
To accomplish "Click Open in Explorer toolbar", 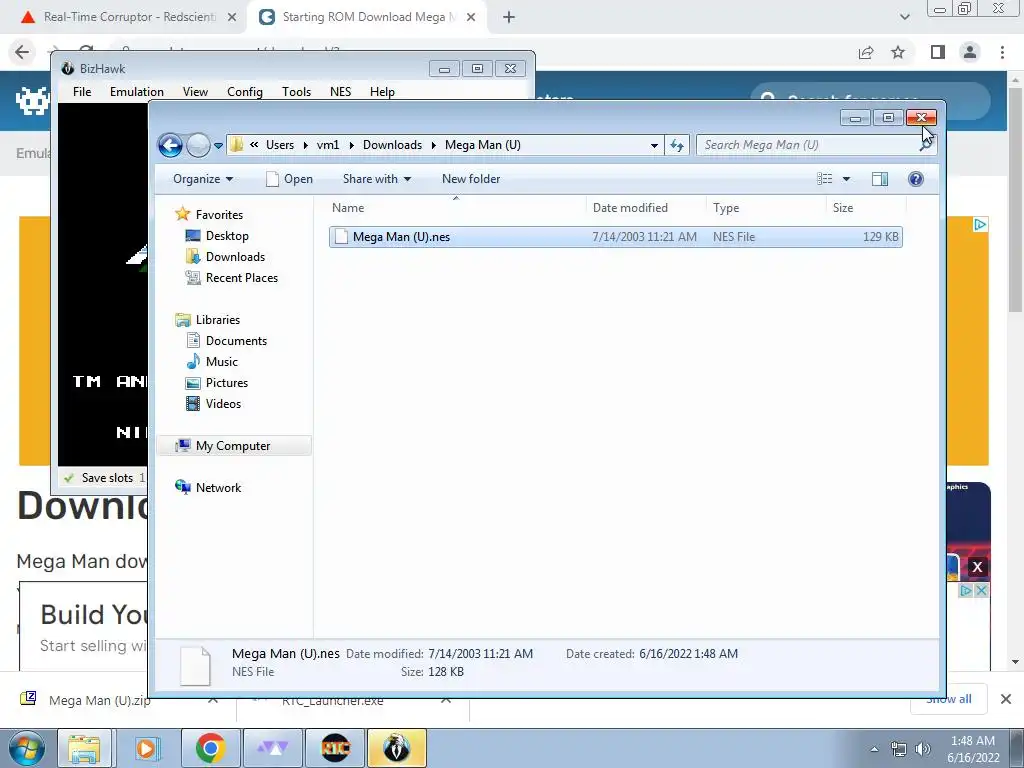I will click(x=289, y=179).
